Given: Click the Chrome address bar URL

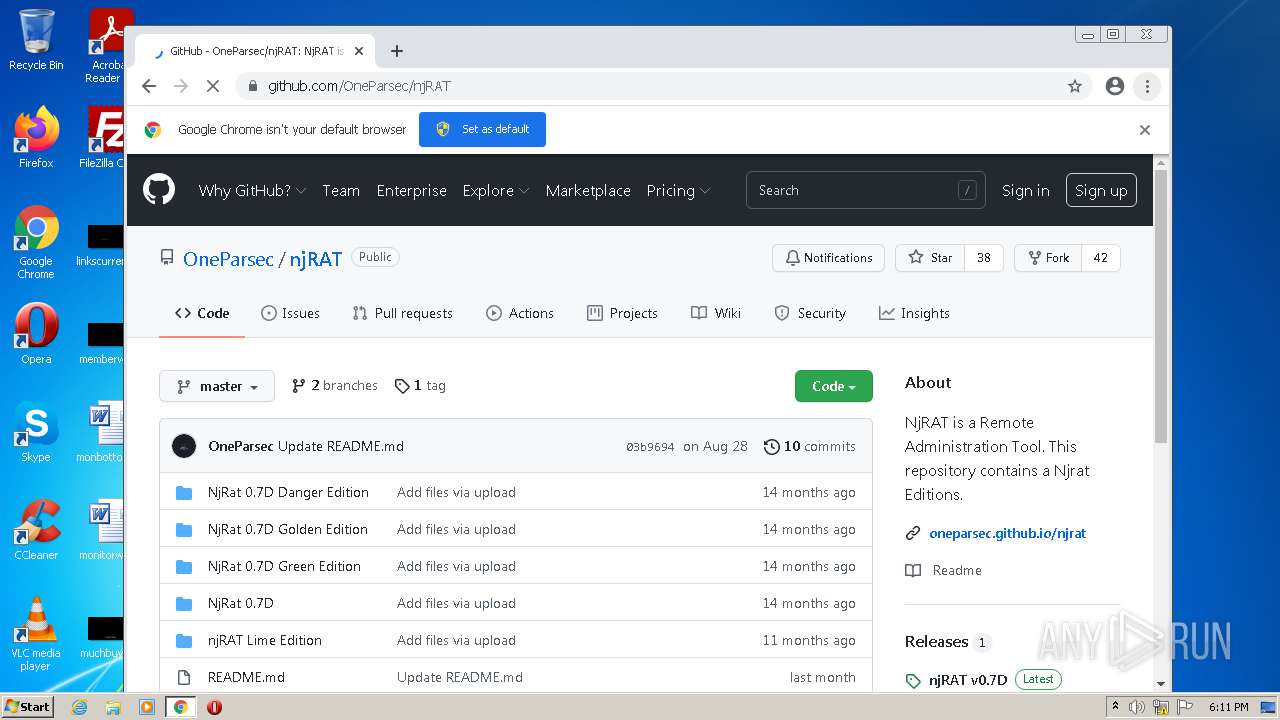Looking at the screenshot, I should 359,86.
